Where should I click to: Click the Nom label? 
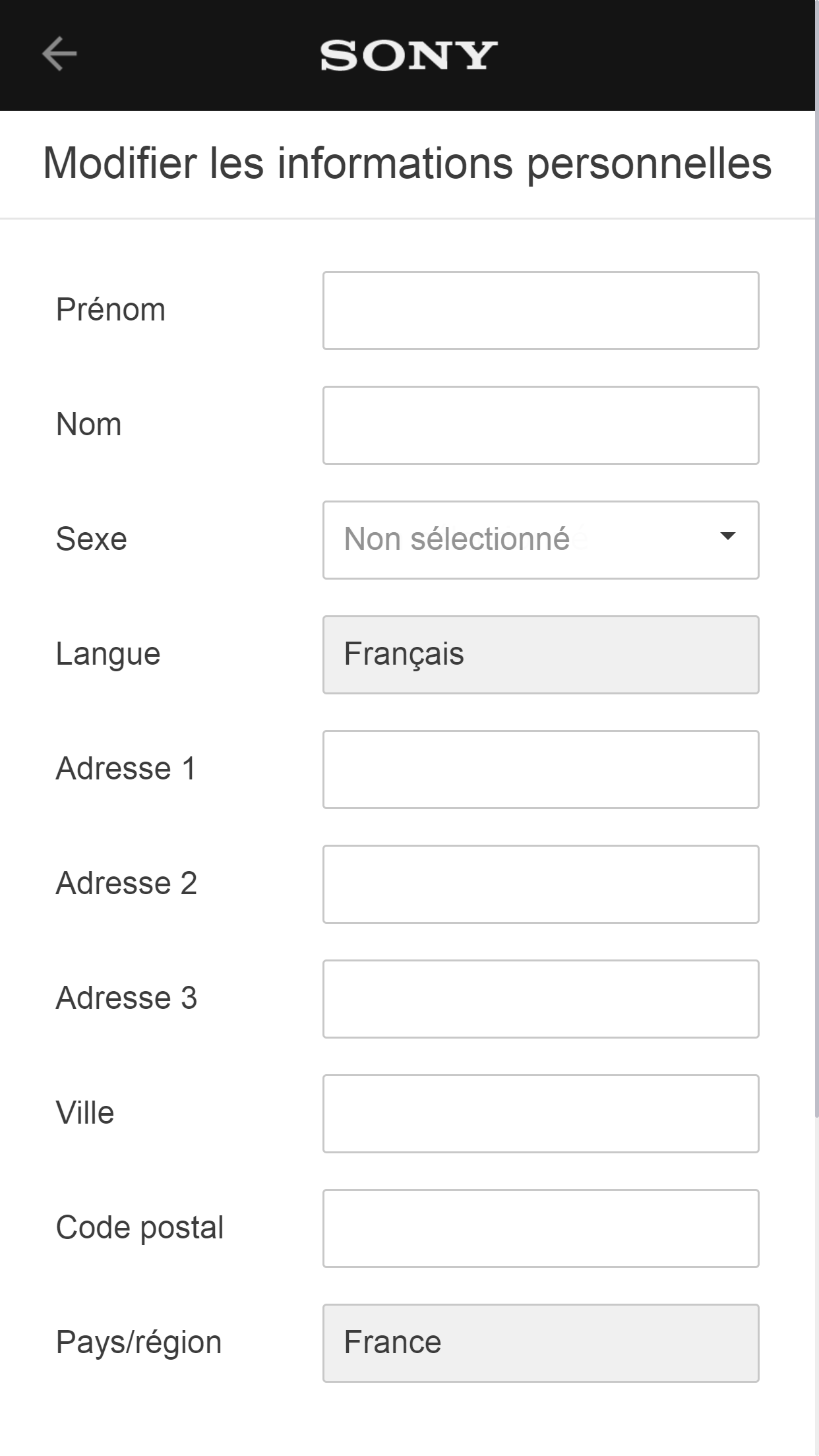click(89, 425)
